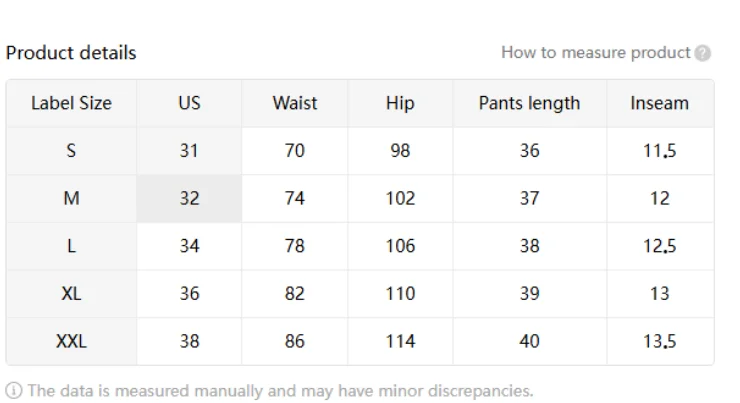Click the US size 38 cell
The image size is (740, 403).
(x=189, y=341)
